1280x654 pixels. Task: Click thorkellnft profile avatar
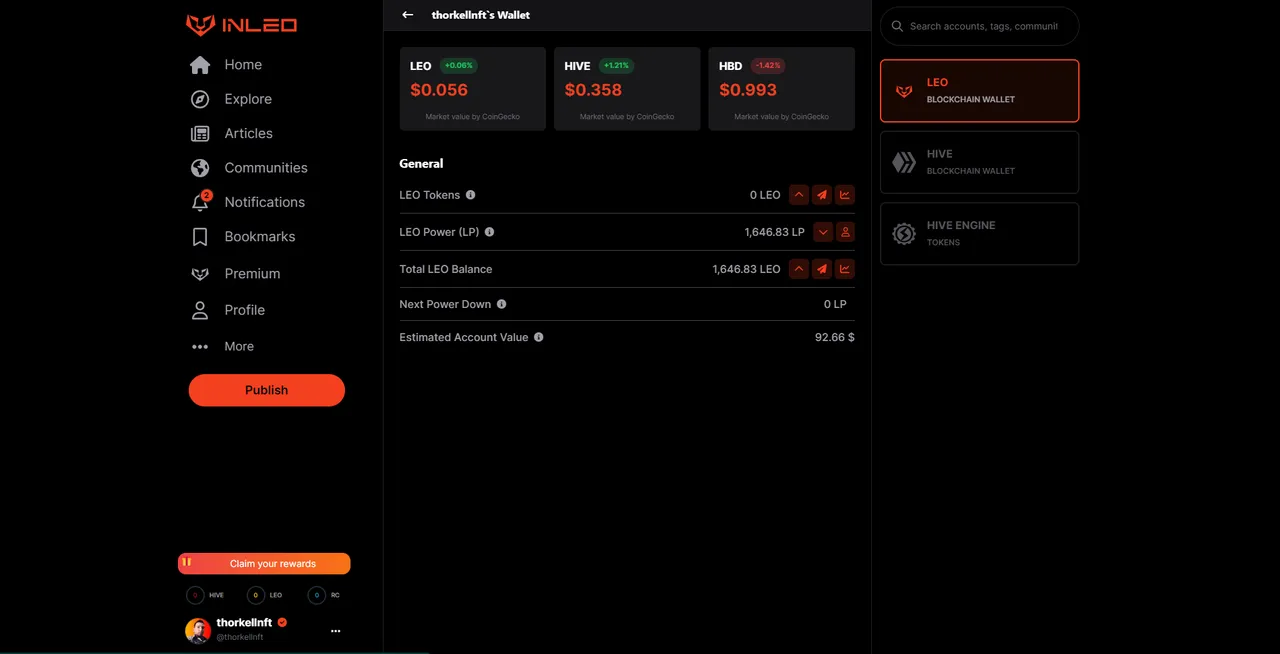coord(198,630)
